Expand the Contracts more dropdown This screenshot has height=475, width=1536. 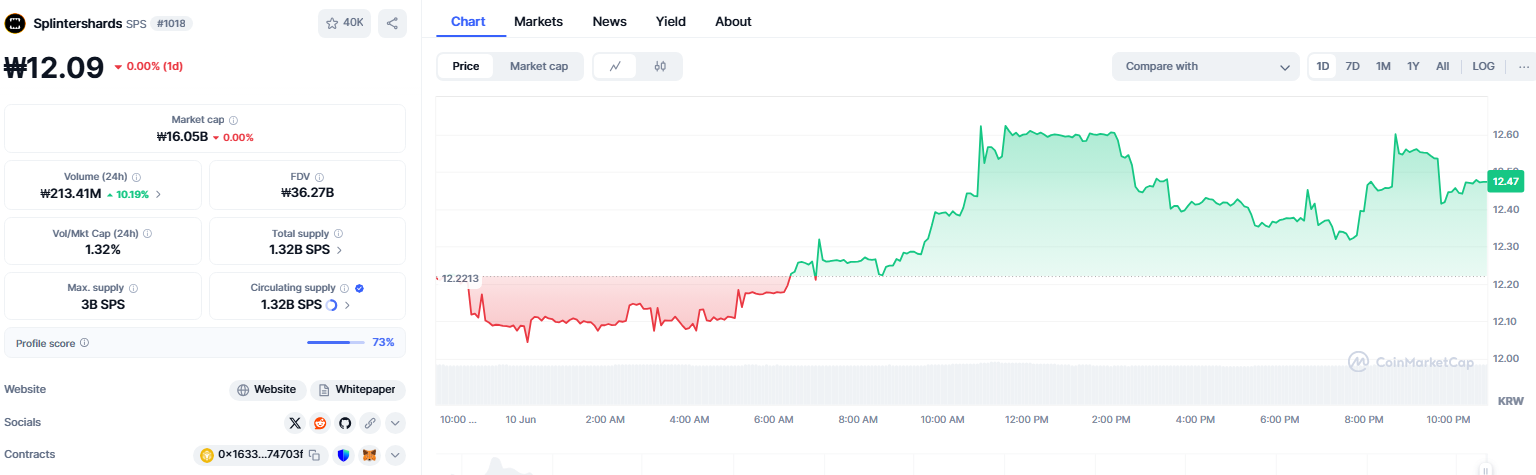[395, 455]
